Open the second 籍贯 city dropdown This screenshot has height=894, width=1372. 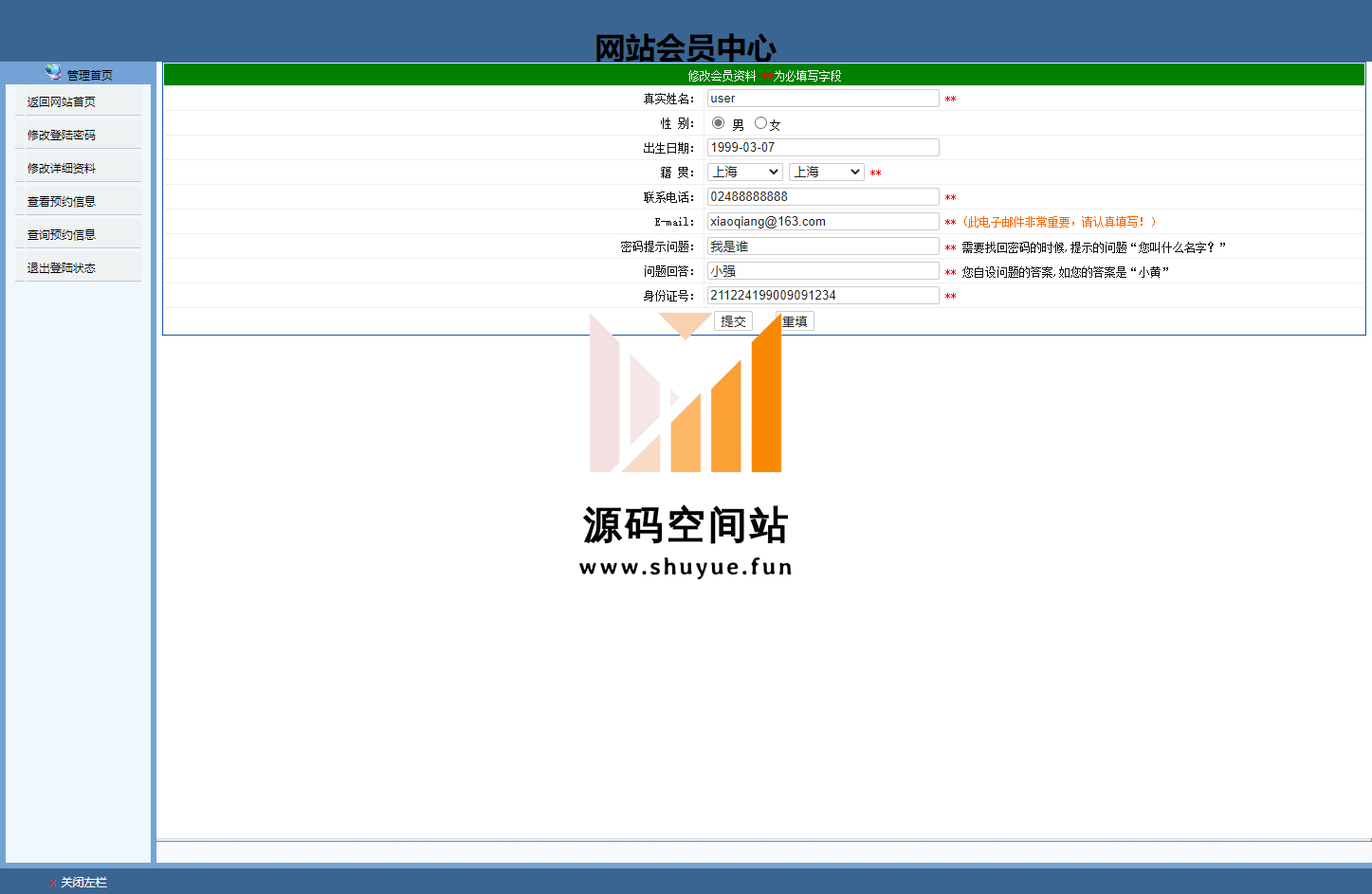click(x=826, y=172)
